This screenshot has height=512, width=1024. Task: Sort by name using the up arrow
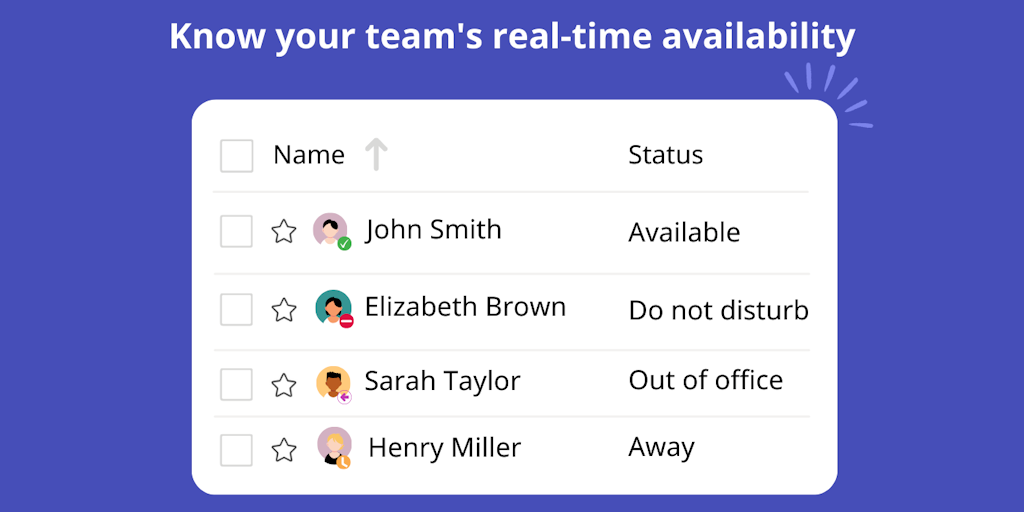point(376,155)
